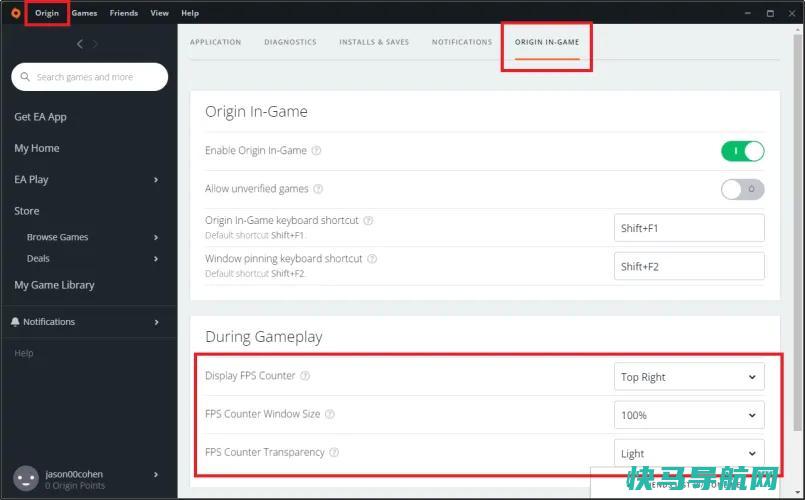Expand the Notifications sidebar chevron
This screenshot has height=500, width=805.
[x=156, y=322]
